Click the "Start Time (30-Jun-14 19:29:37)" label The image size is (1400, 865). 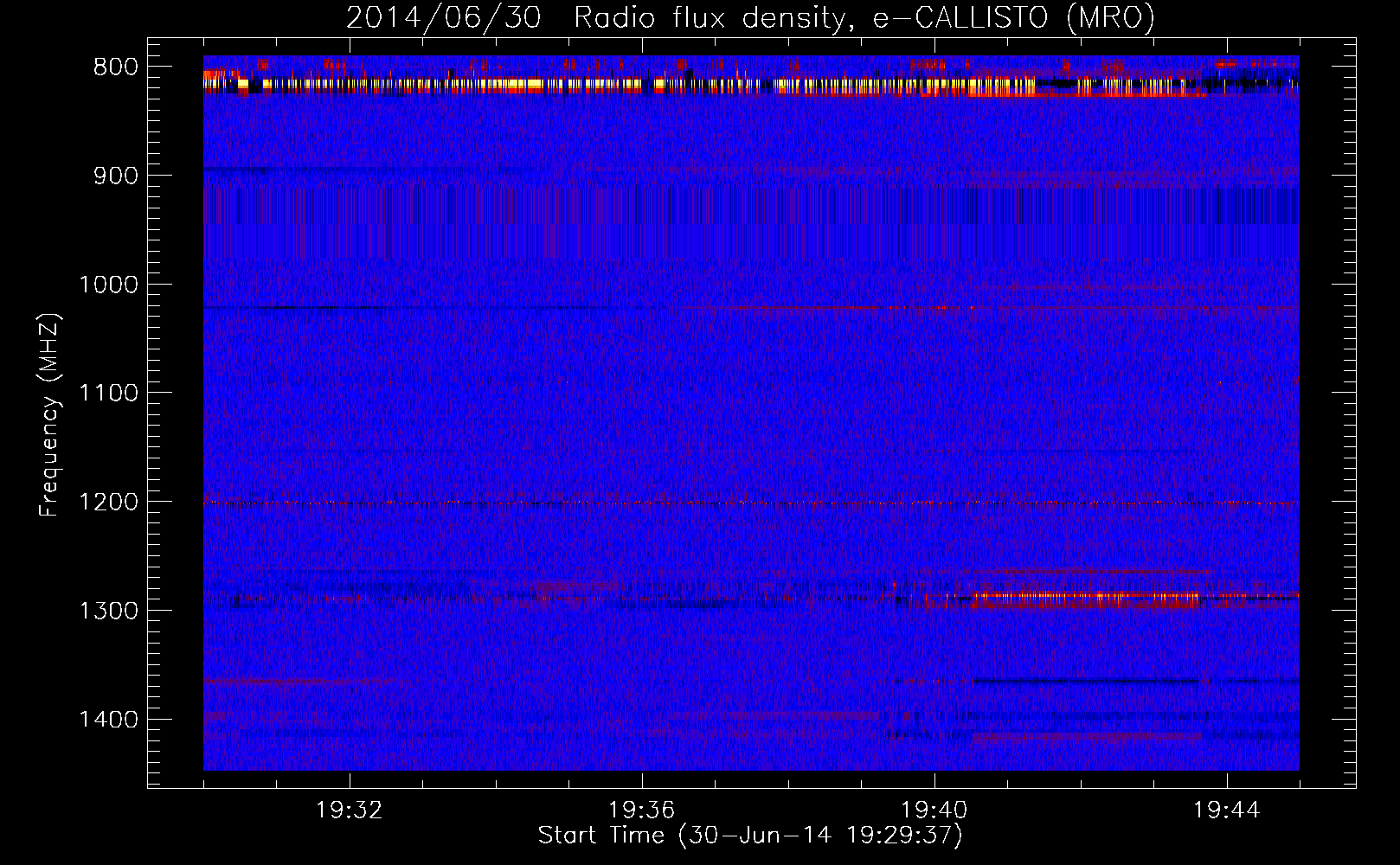tap(750, 836)
